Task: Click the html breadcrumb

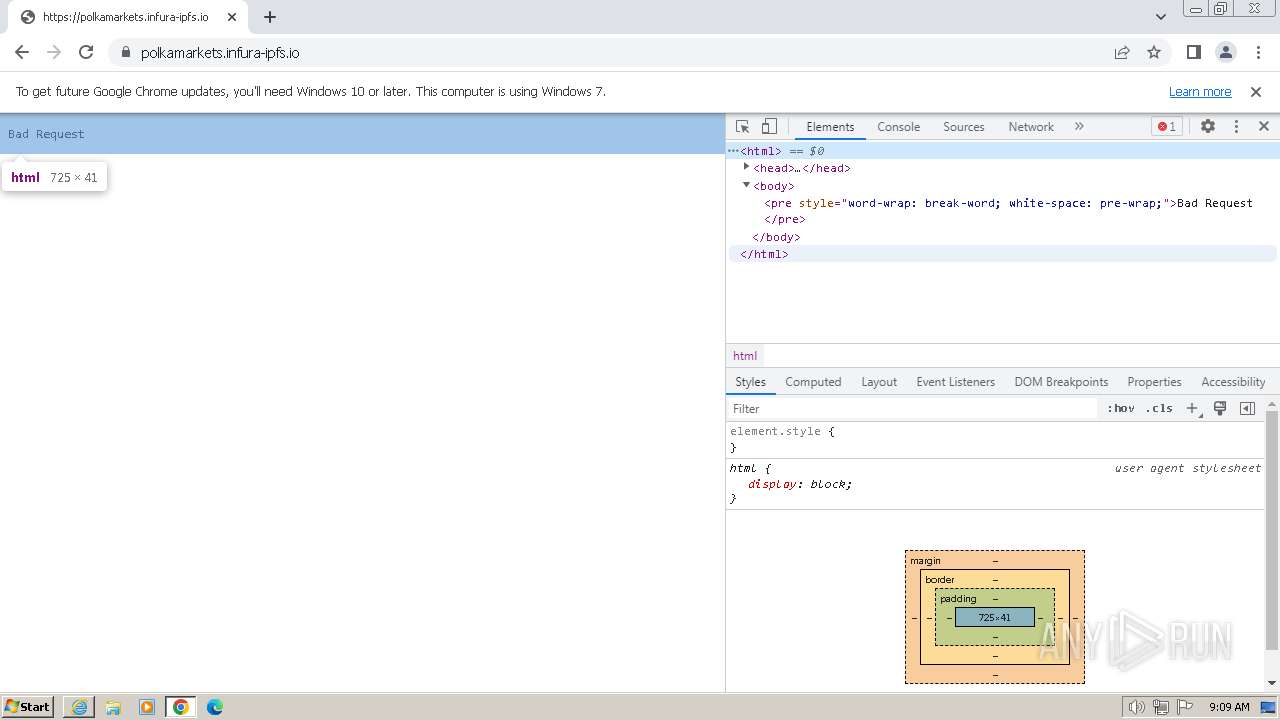Action: click(745, 356)
